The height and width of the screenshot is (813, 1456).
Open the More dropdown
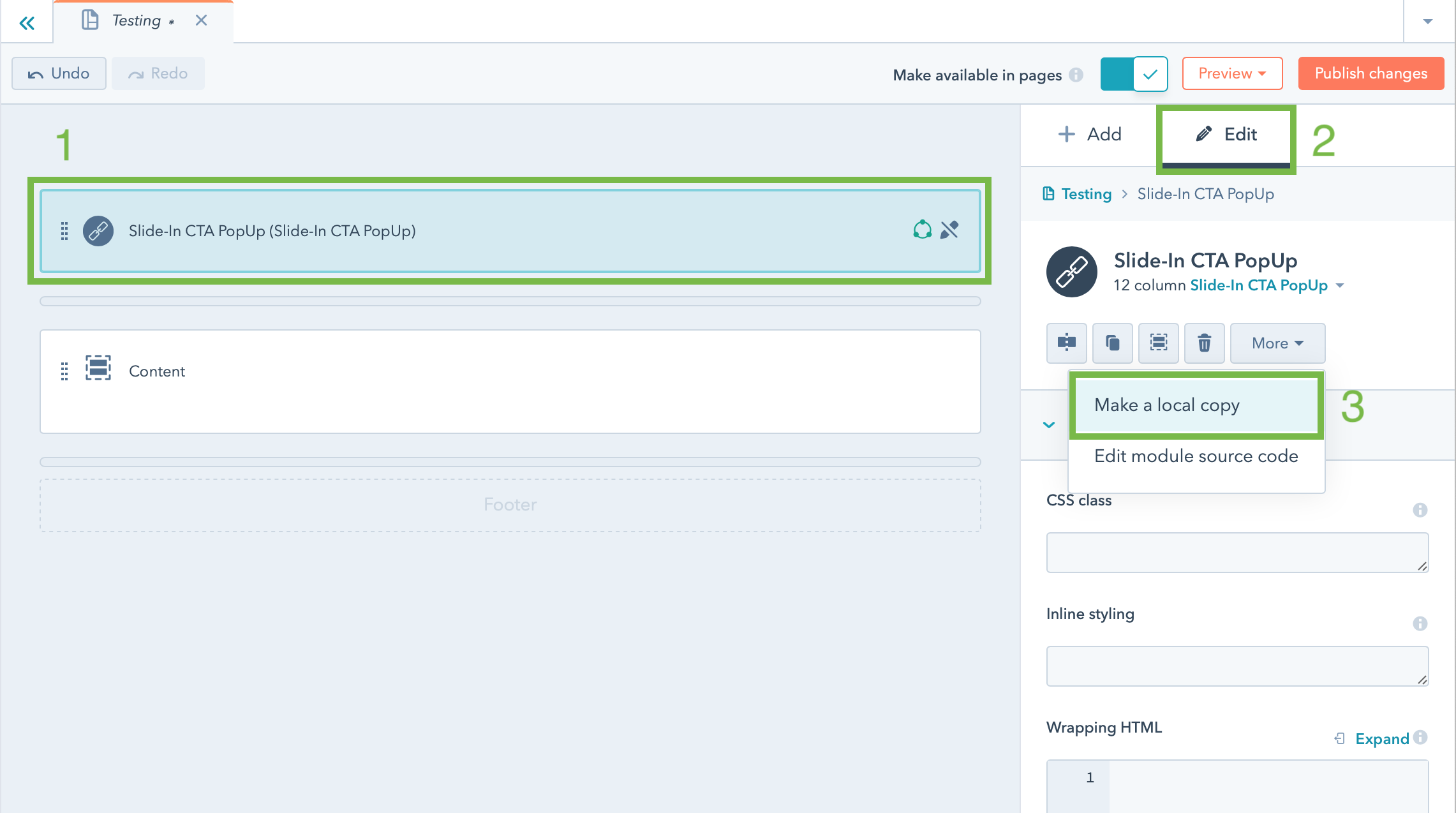(x=1277, y=343)
